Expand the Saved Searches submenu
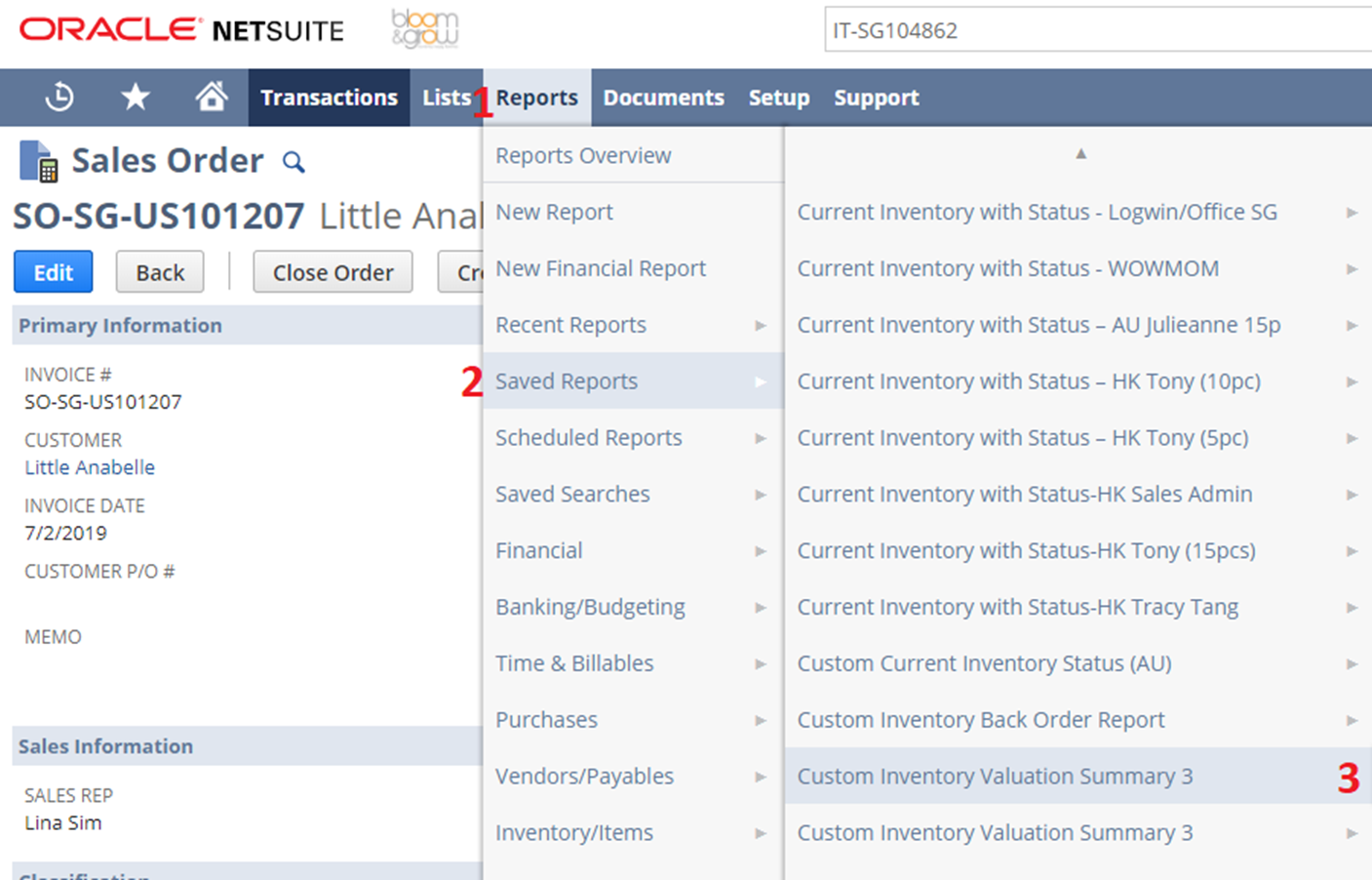This screenshot has width=1372, height=880. tap(633, 495)
